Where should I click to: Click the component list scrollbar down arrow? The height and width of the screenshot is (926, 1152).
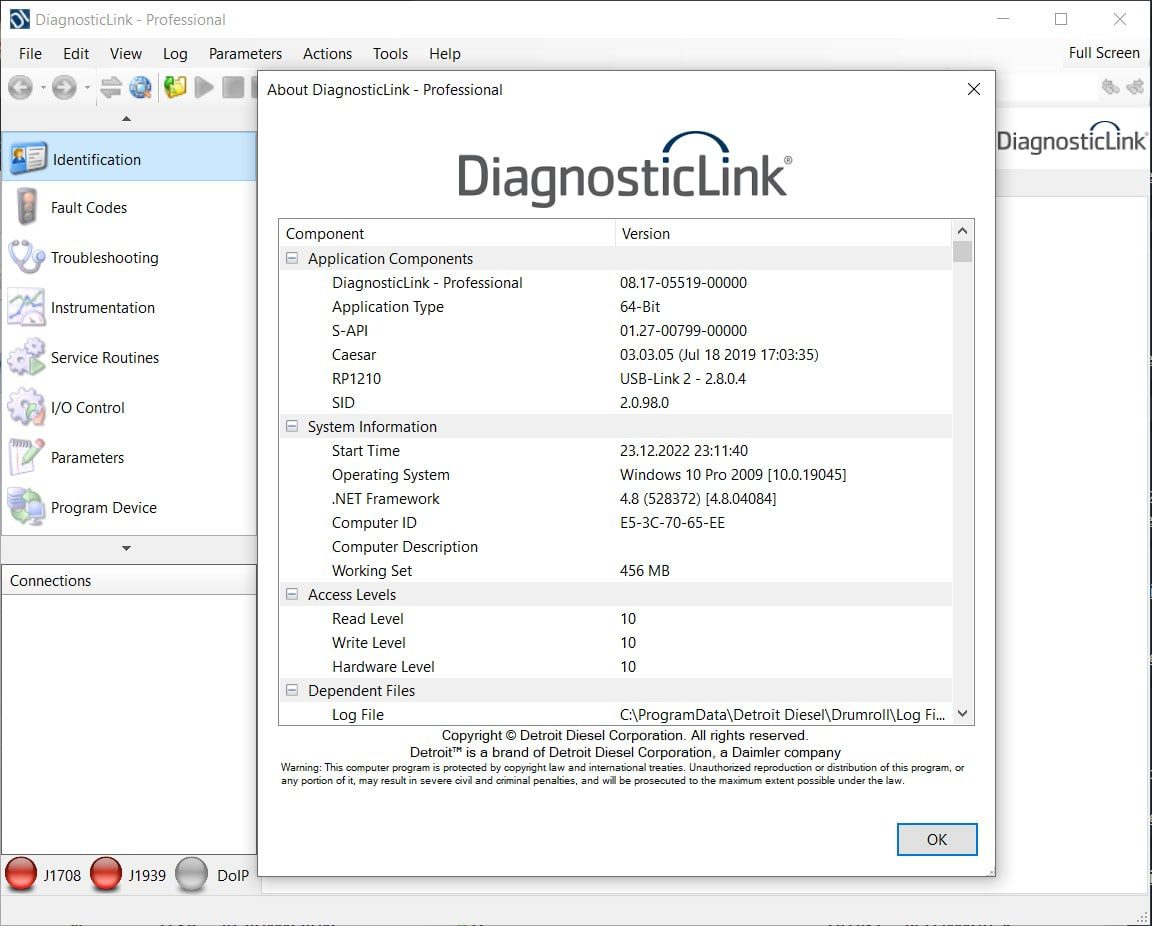tap(962, 713)
